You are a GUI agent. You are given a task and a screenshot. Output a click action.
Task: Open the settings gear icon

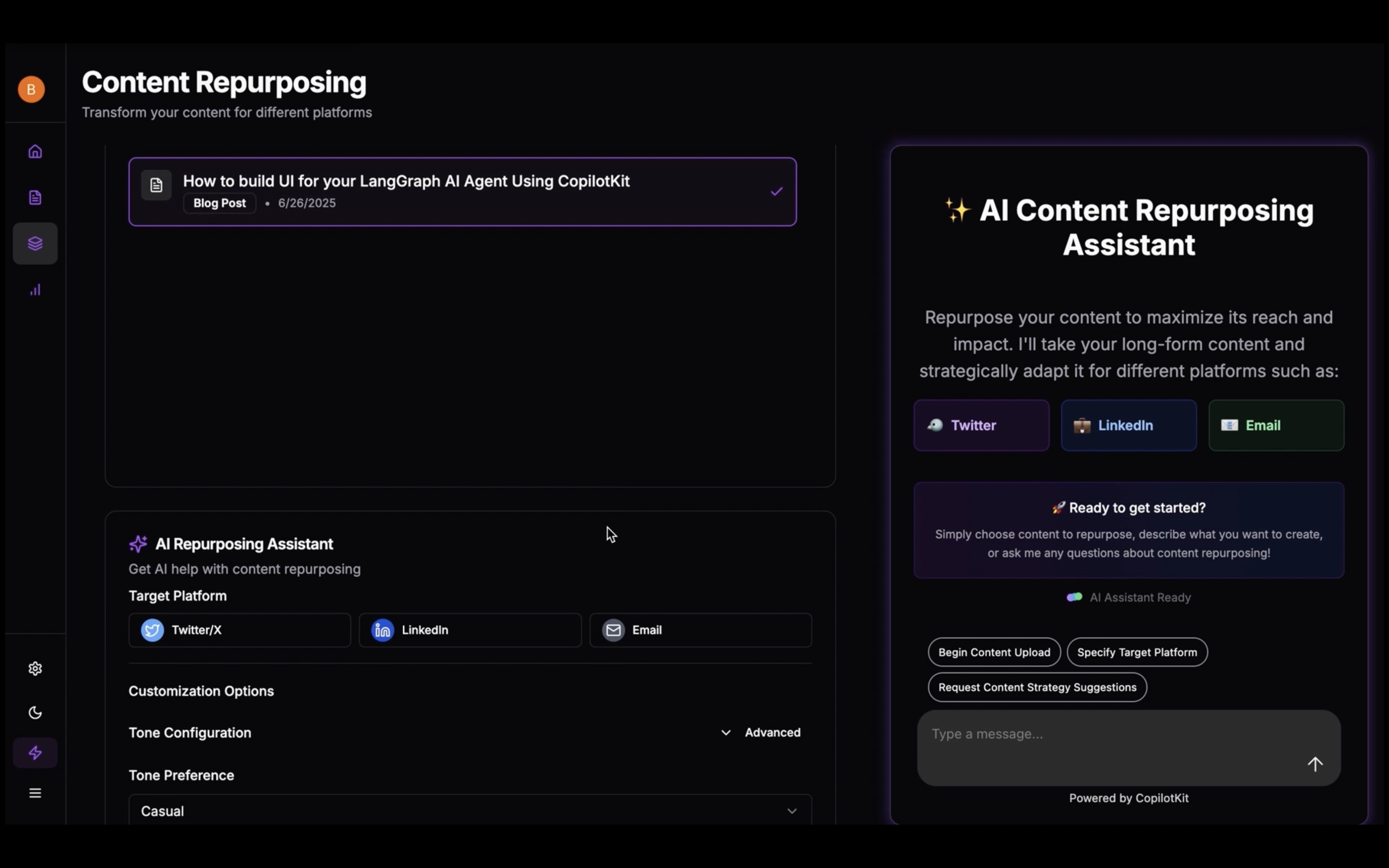(35, 668)
